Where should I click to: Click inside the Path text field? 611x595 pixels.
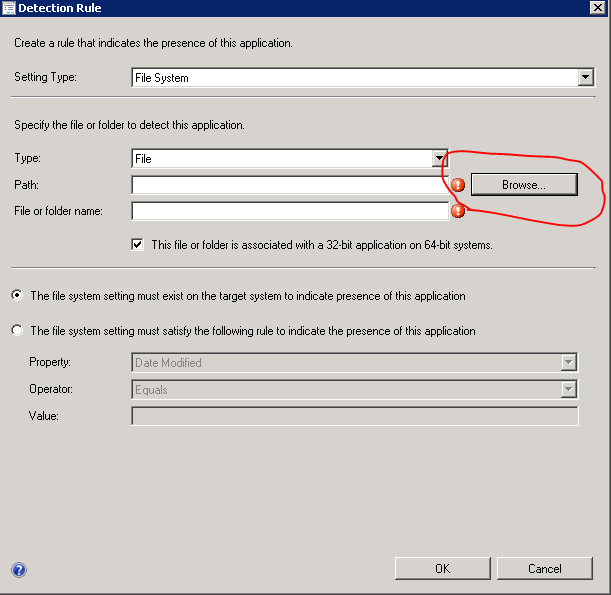tap(289, 185)
